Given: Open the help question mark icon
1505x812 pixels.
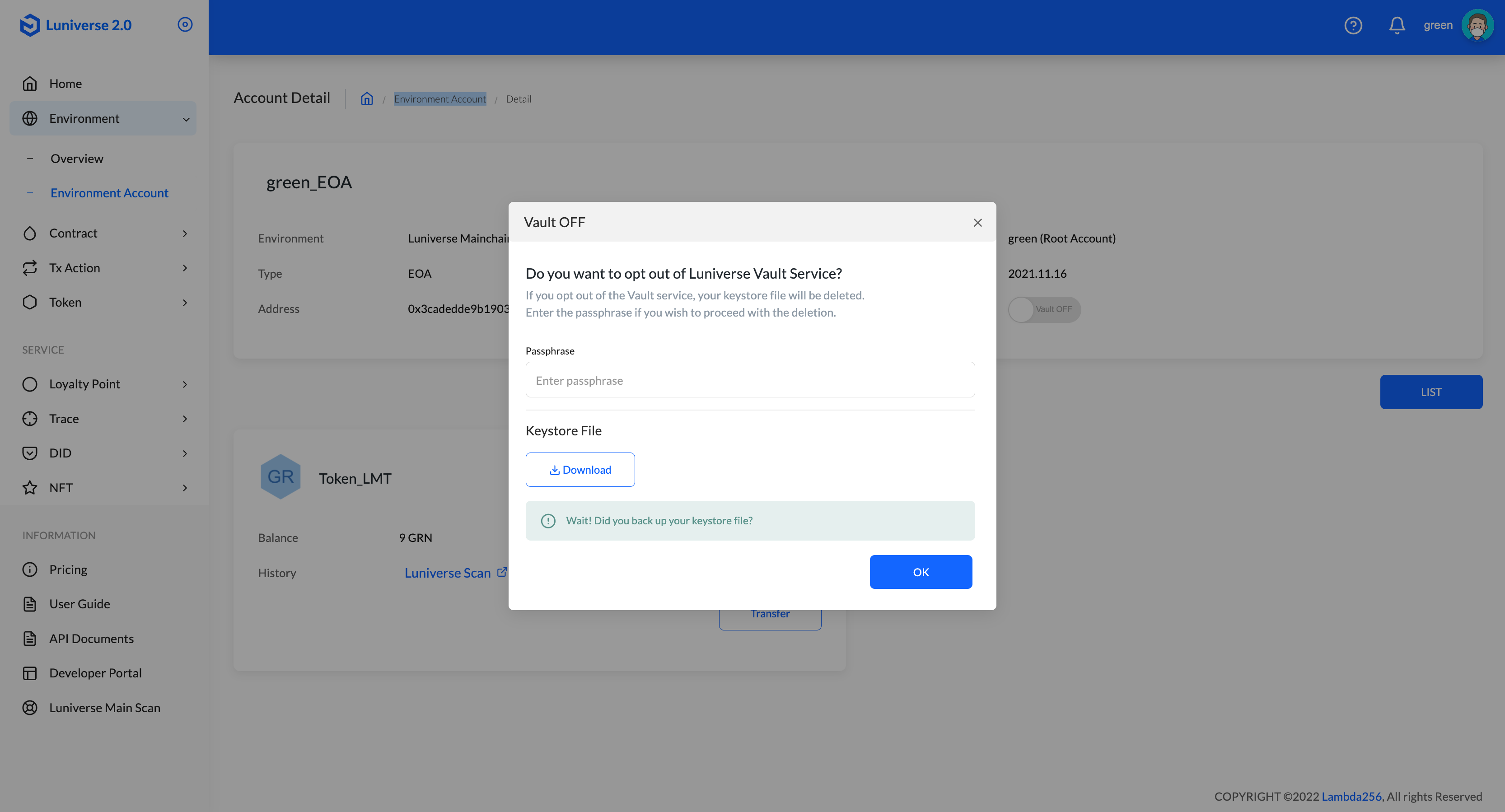Looking at the screenshot, I should coord(1352,26).
